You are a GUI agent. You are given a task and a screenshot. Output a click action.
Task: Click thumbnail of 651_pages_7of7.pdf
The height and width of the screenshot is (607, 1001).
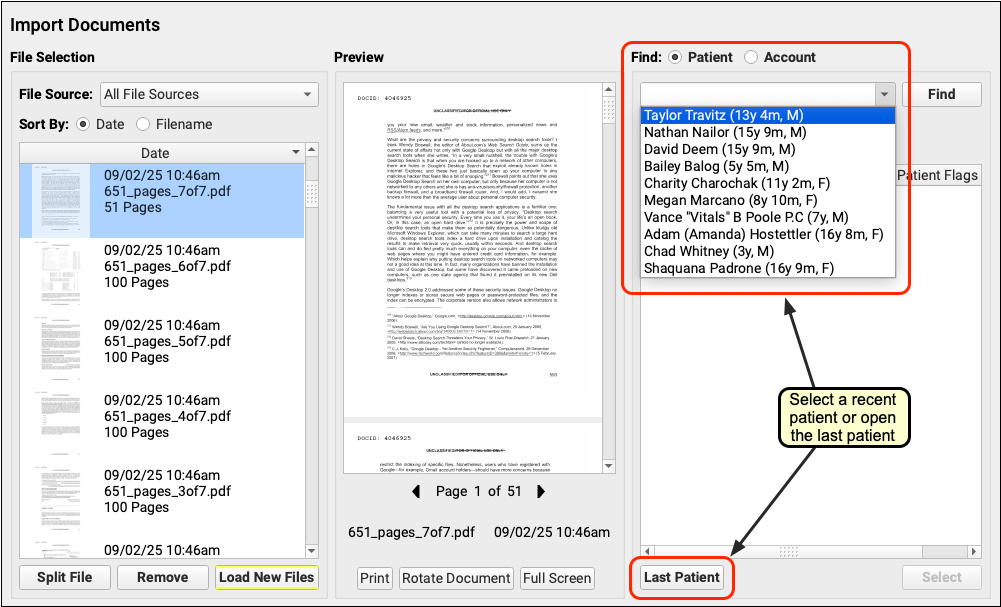pyautogui.click(x=61, y=200)
